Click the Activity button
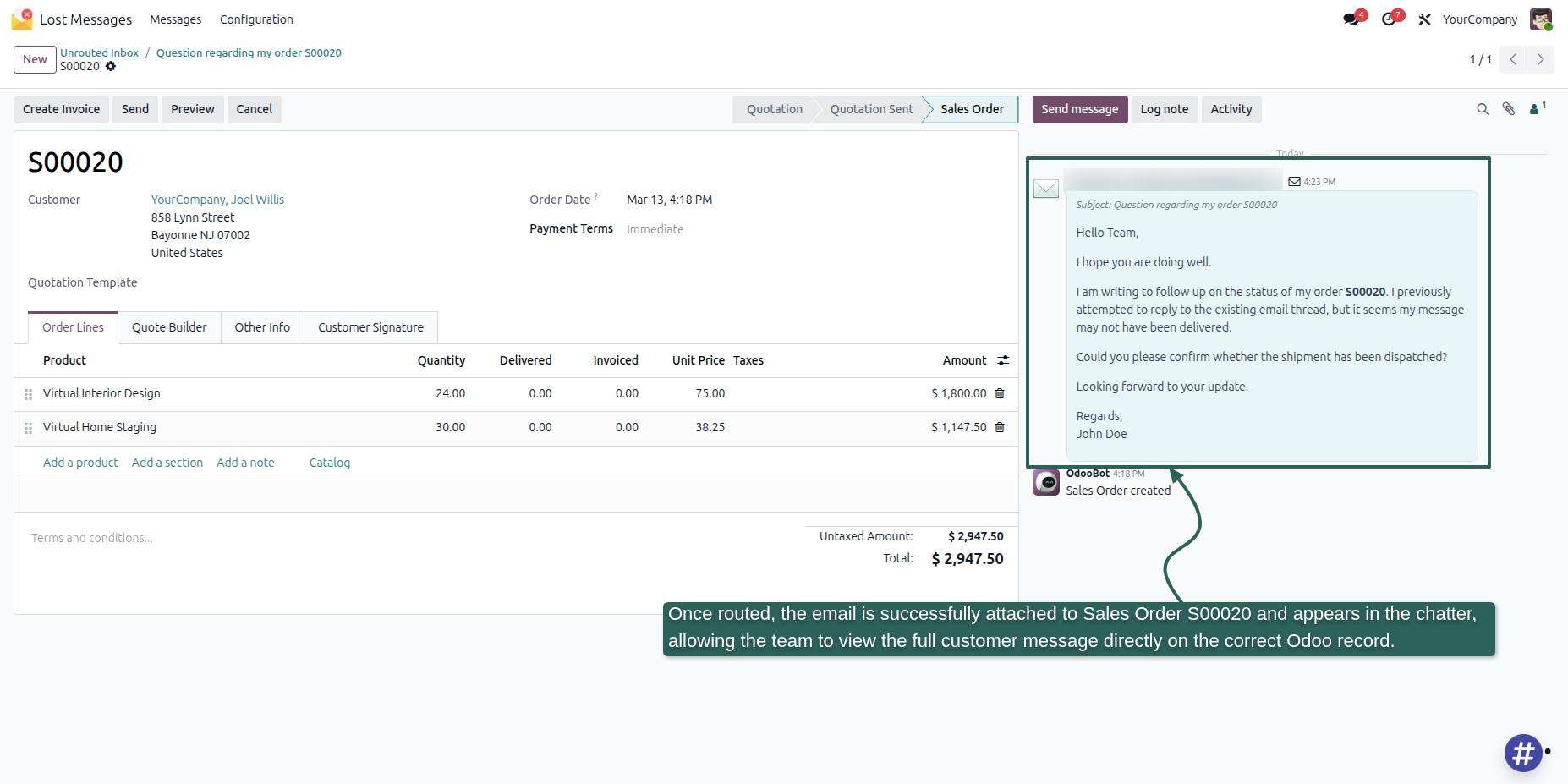1568x784 pixels. (1231, 109)
